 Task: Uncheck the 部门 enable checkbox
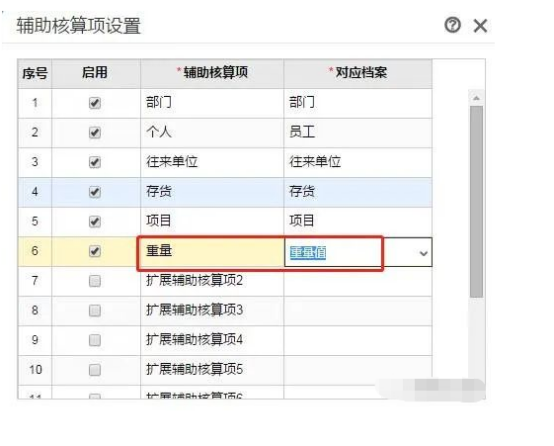(95, 103)
